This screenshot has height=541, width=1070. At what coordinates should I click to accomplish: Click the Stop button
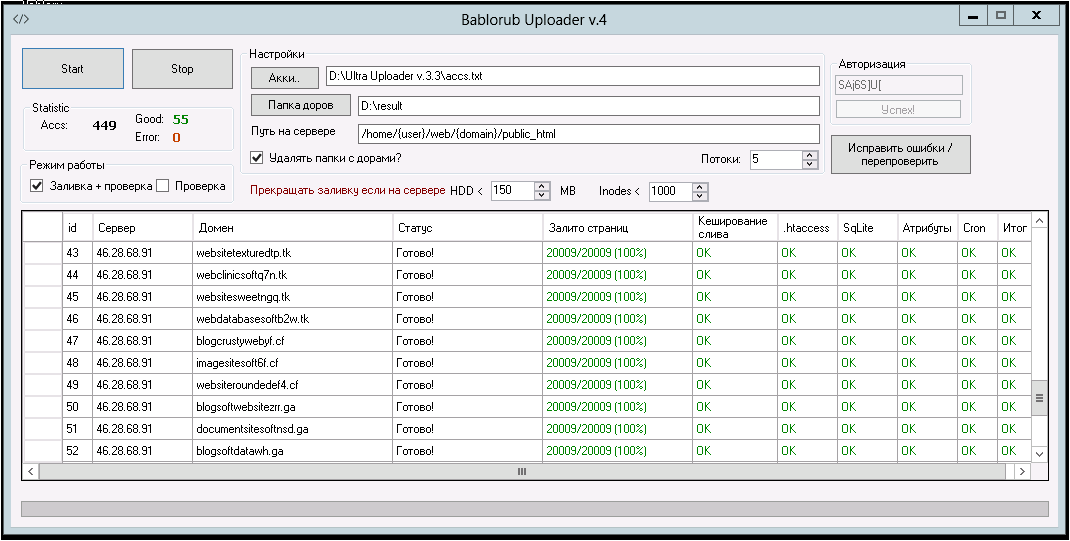pyautogui.click(x=182, y=68)
